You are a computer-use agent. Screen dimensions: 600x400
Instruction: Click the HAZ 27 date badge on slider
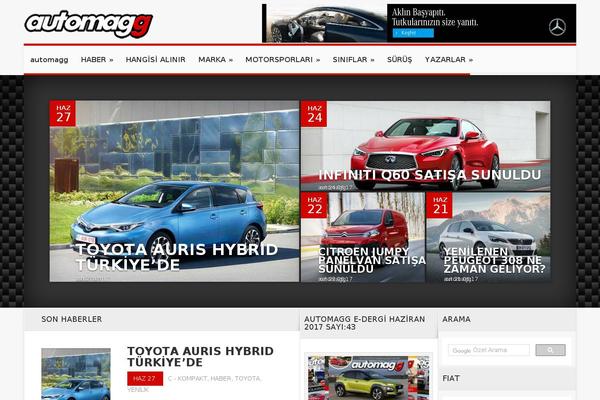click(63, 113)
